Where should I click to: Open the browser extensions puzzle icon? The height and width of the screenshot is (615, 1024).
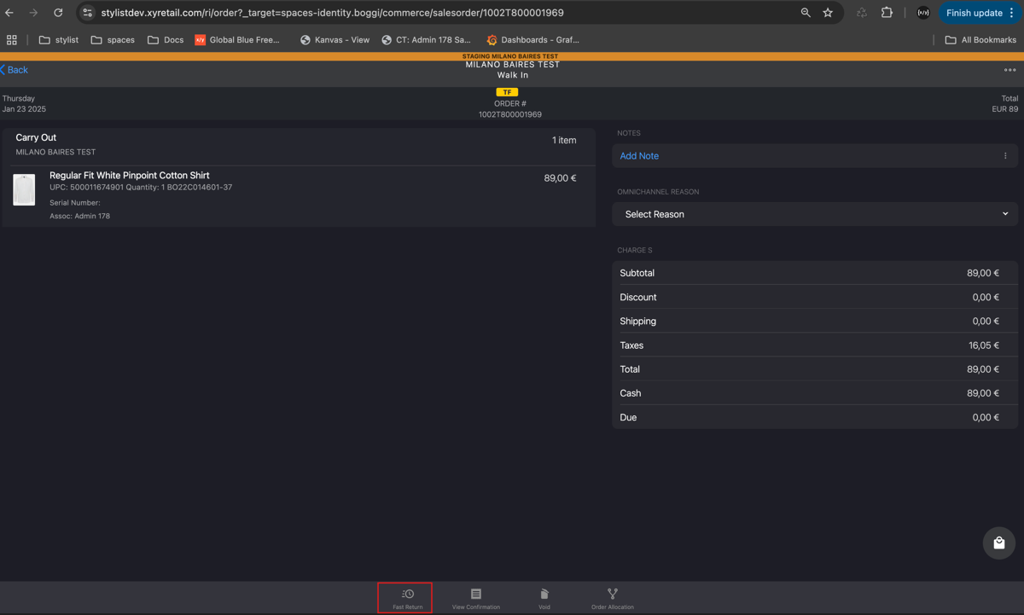tap(886, 12)
